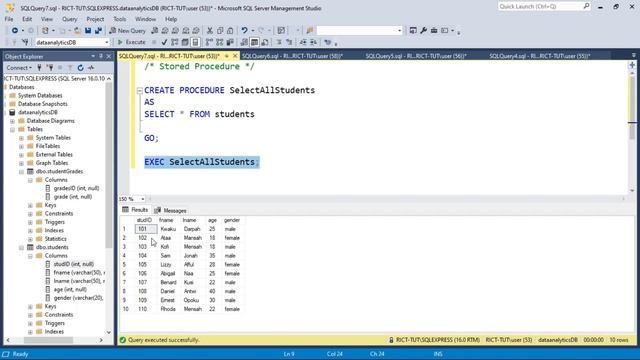Click the Cancel Executing Query stop icon
Screen dimensions: 640x360
click(x=154, y=42)
